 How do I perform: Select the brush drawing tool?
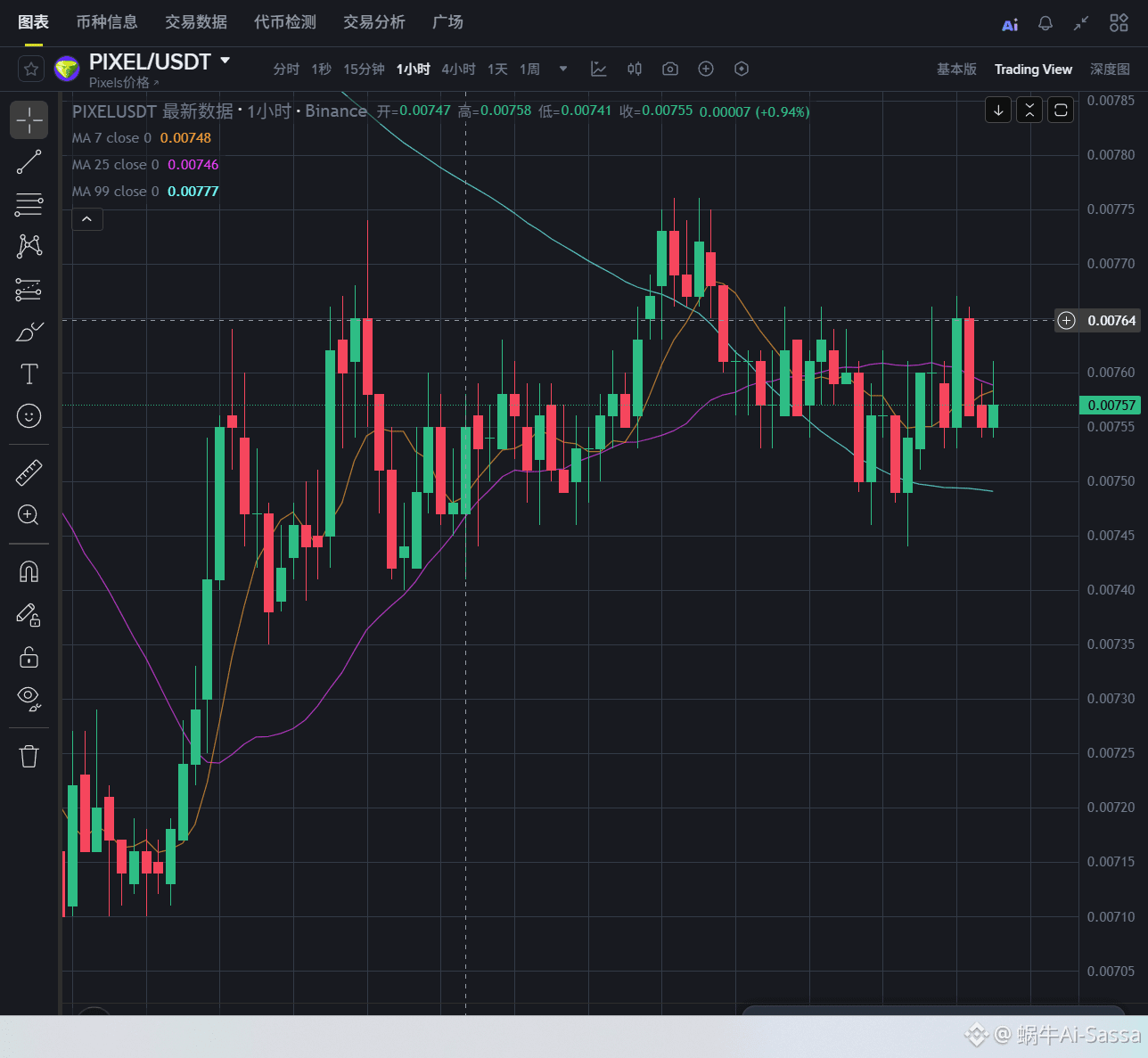pyautogui.click(x=29, y=332)
